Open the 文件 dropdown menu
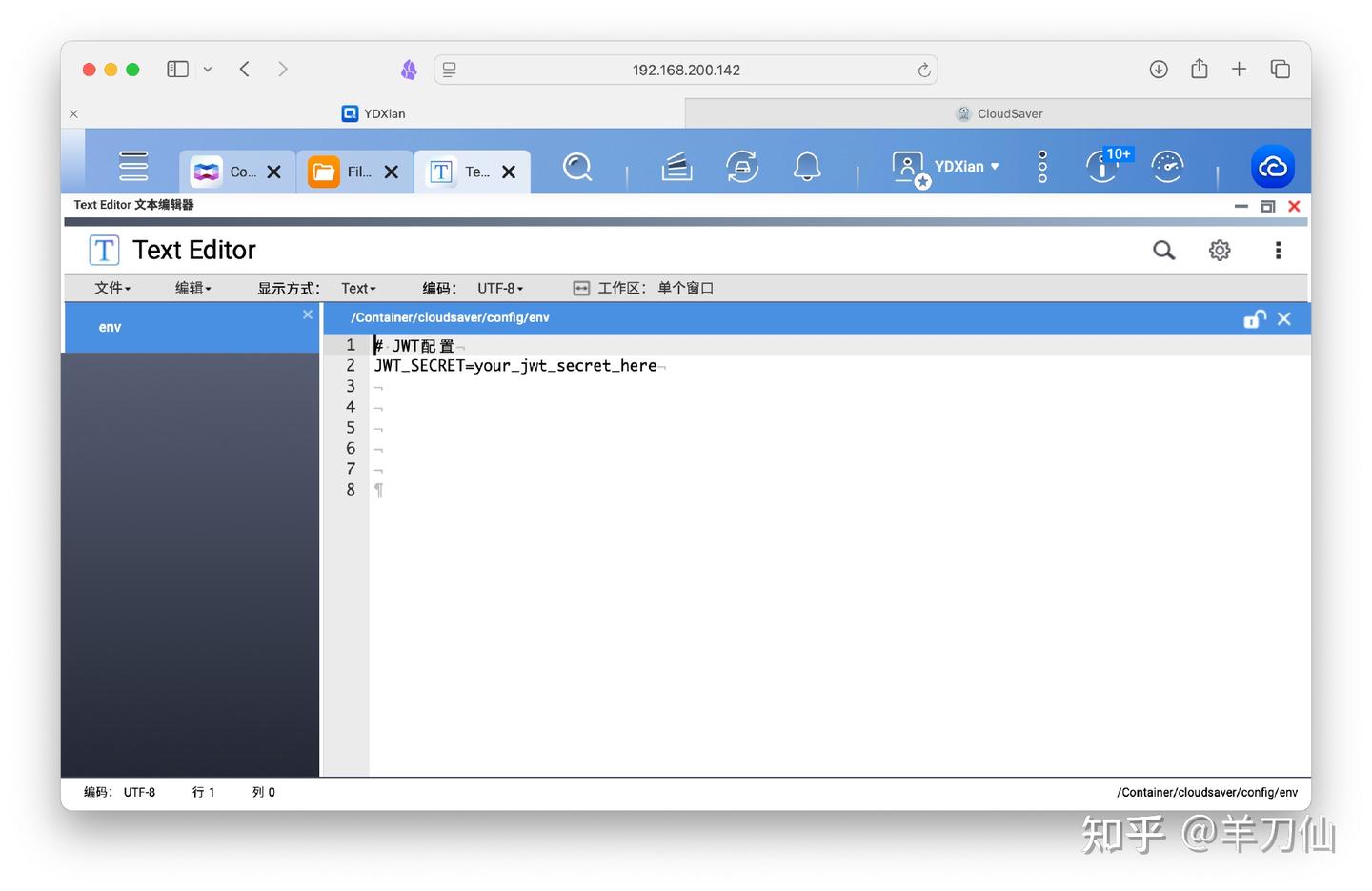 (x=111, y=287)
